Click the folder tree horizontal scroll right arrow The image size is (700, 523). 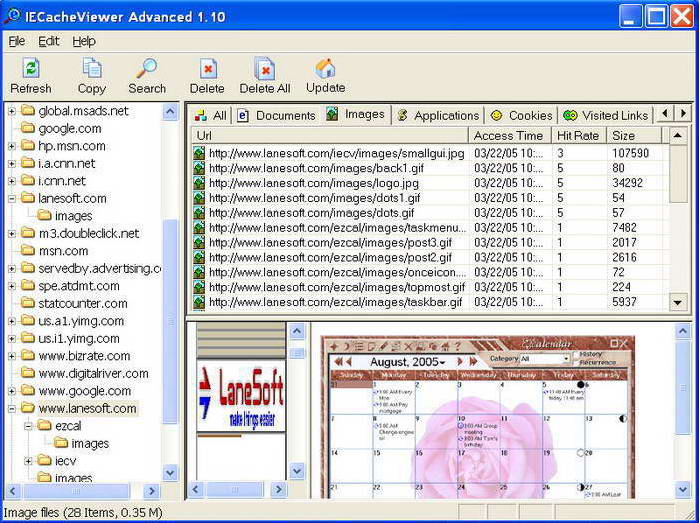pos(151,491)
